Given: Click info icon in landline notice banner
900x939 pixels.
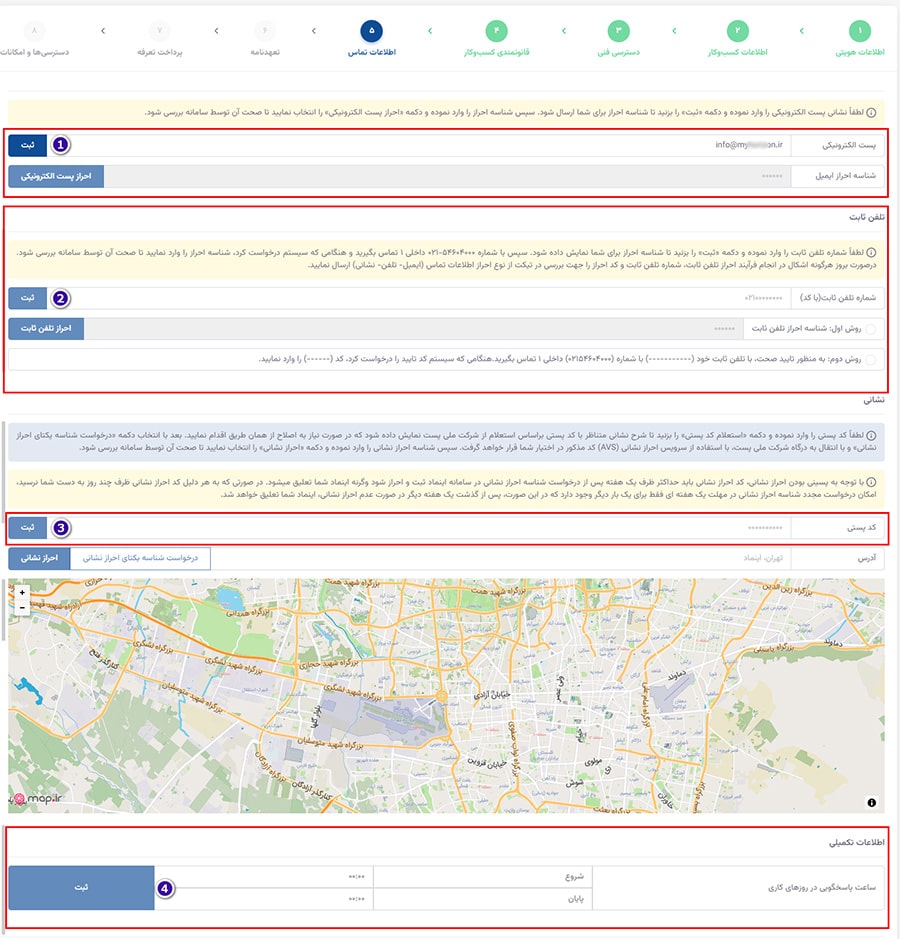Looking at the screenshot, I should click(x=872, y=253).
